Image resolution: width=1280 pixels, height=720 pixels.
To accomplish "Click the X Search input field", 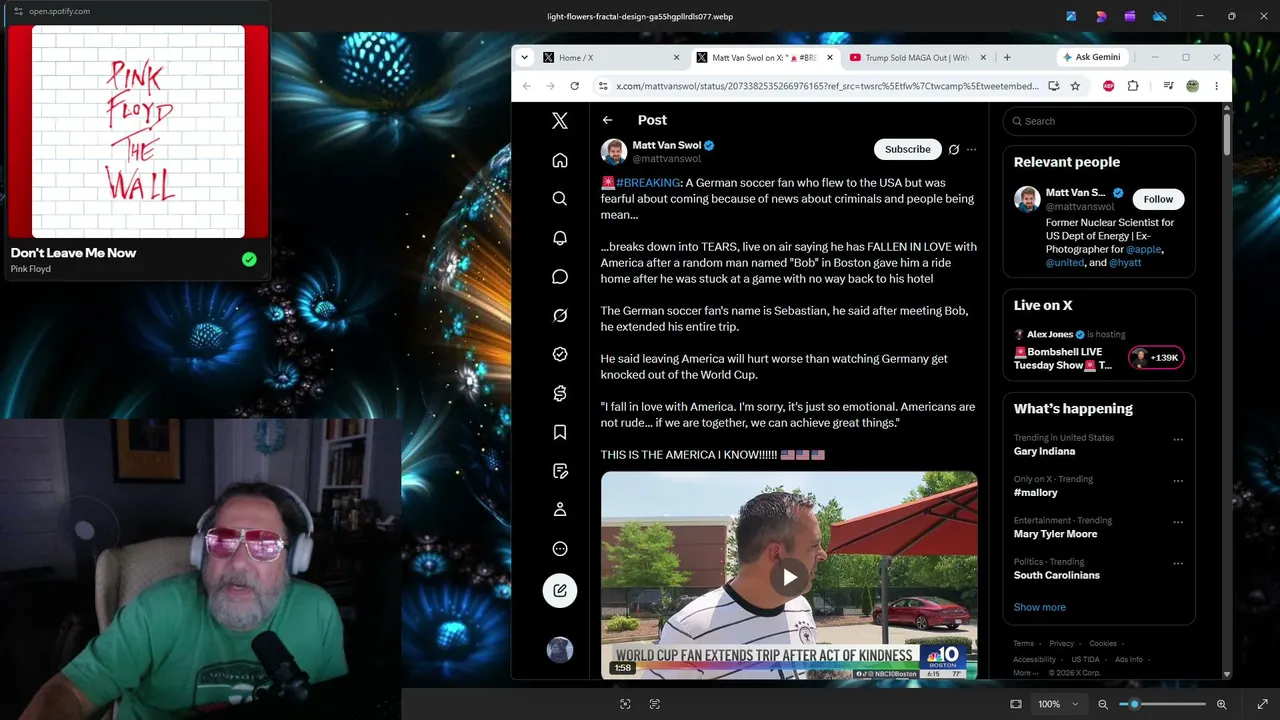I will [x=1099, y=121].
